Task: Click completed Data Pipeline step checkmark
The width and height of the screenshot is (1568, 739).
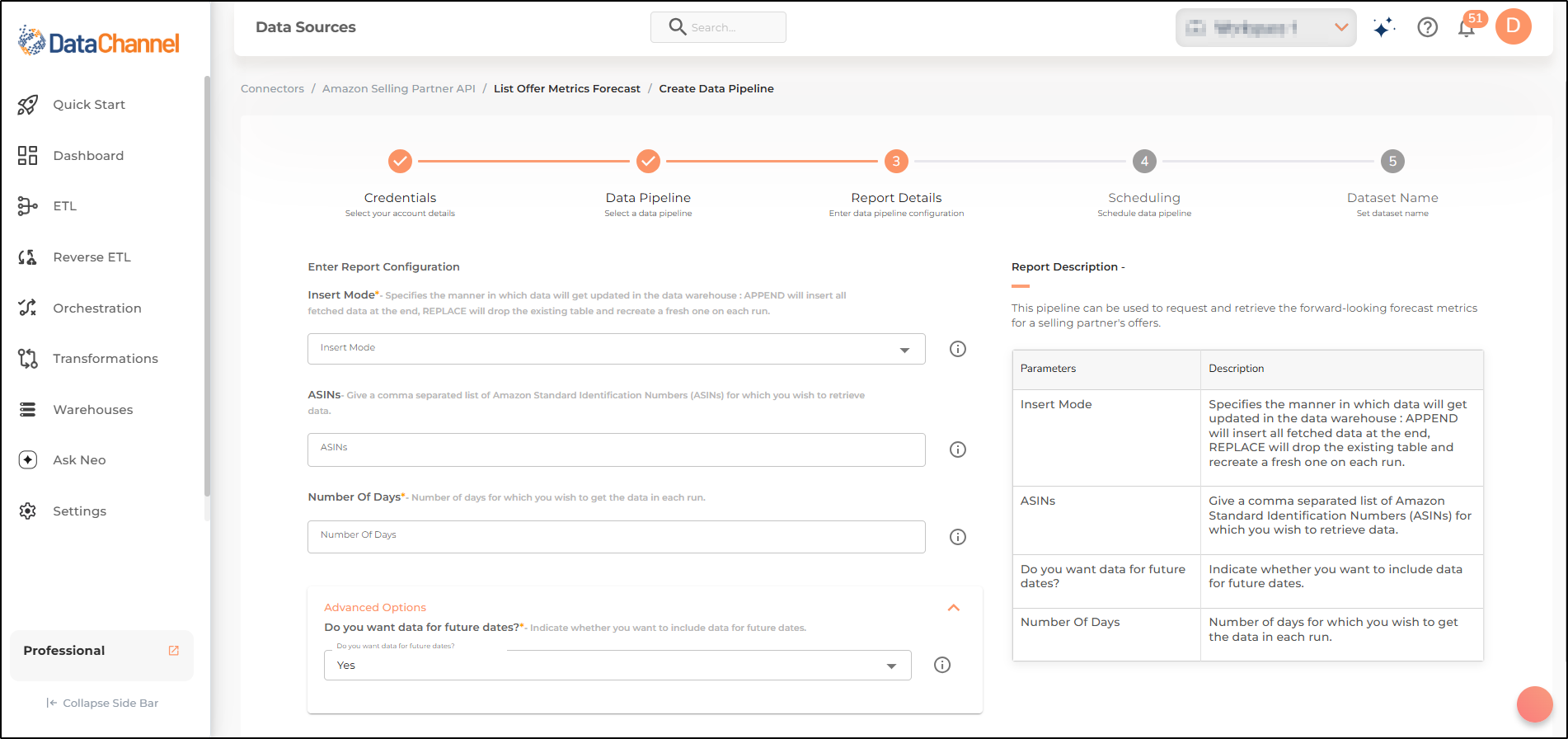Action: coord(648,161)
